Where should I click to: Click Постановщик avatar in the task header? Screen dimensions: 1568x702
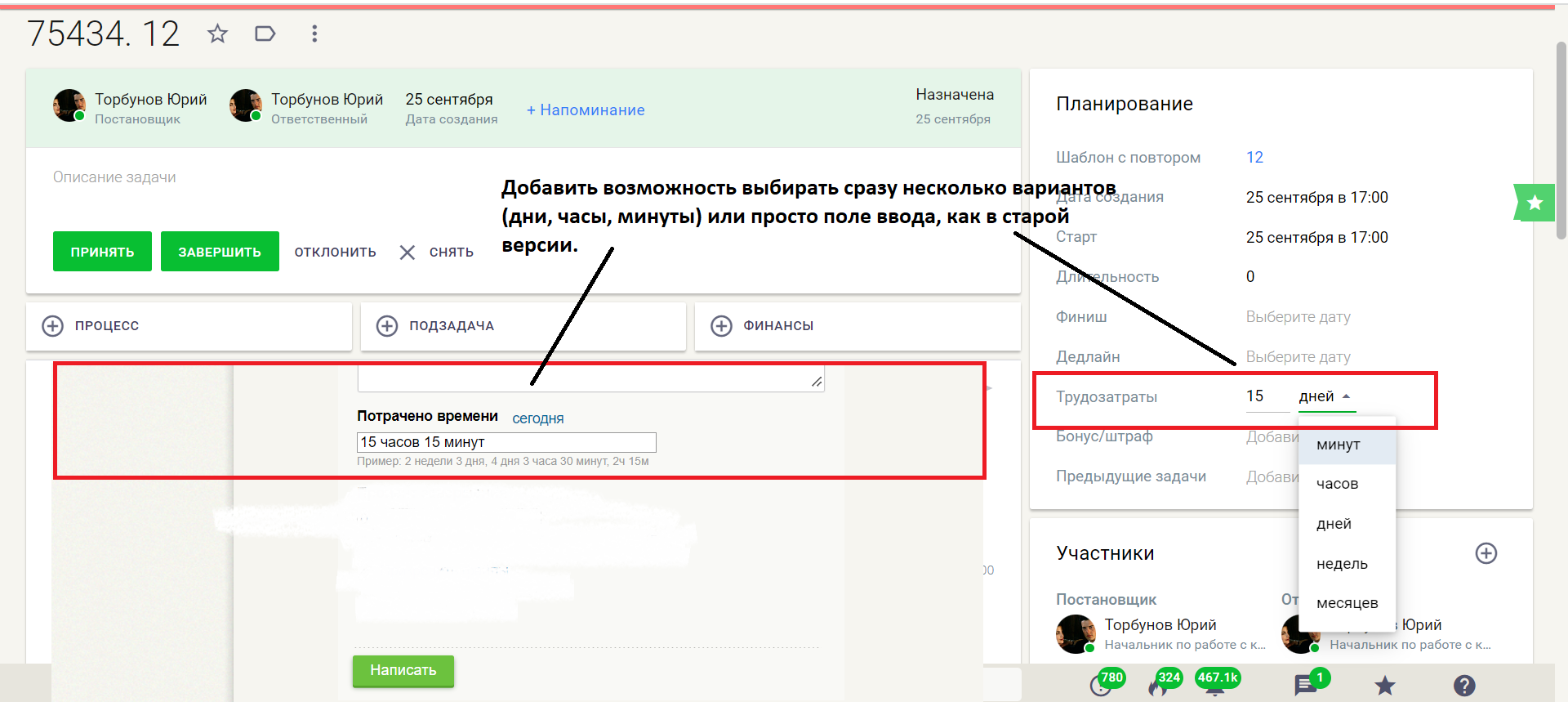click(x=69, y=106)
